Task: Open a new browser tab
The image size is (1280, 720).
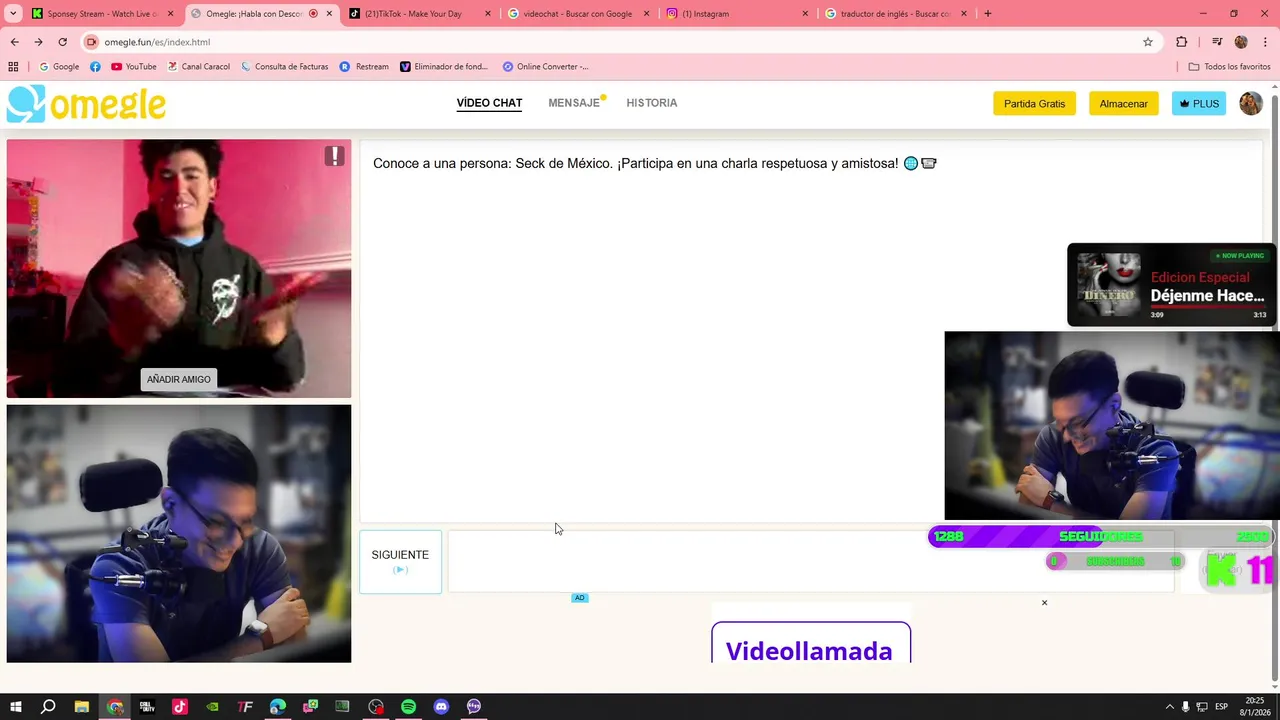Action: tap(988, 14)
